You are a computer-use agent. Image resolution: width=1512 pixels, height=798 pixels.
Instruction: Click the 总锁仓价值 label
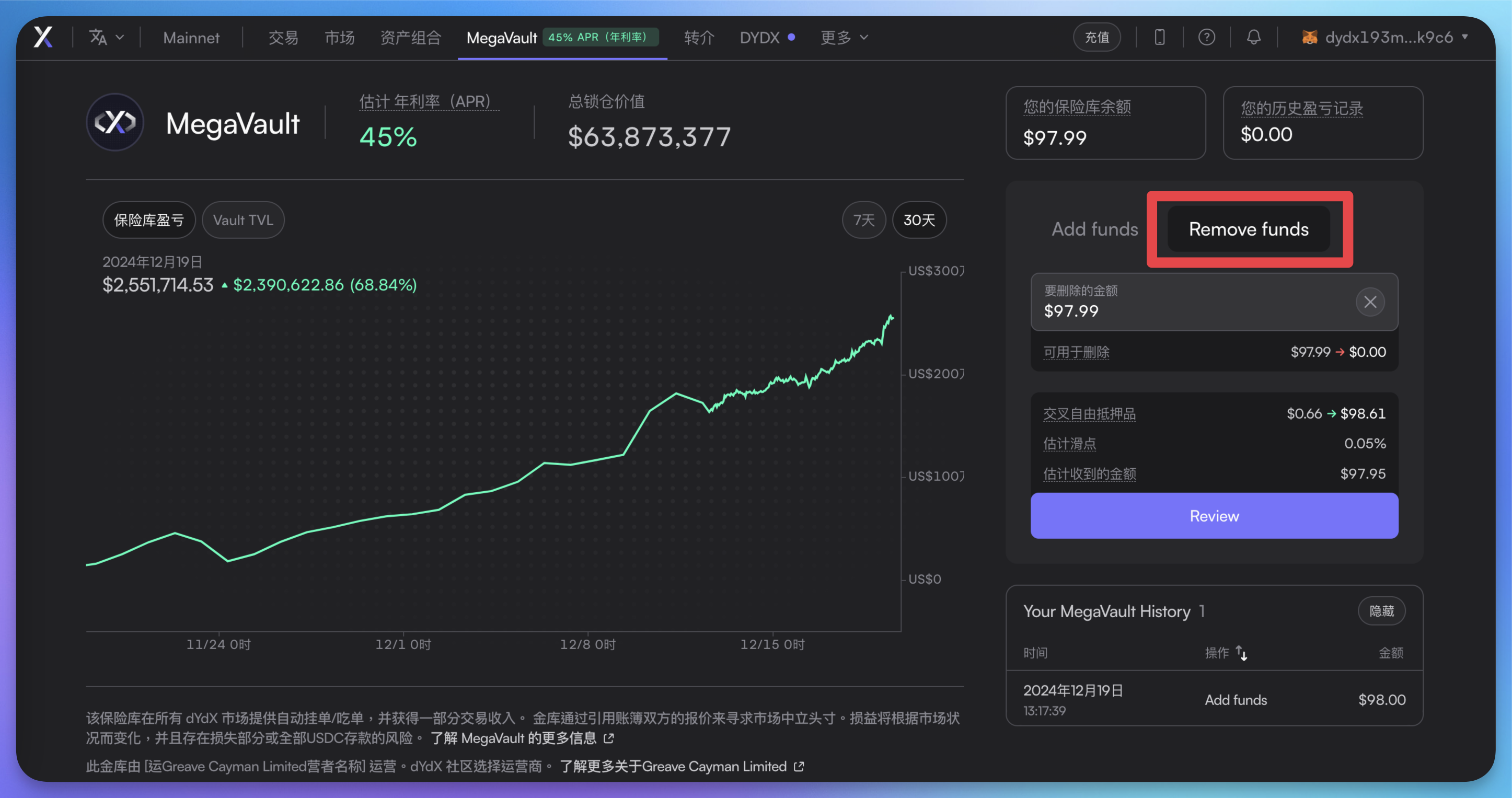(x=606, y=101)
